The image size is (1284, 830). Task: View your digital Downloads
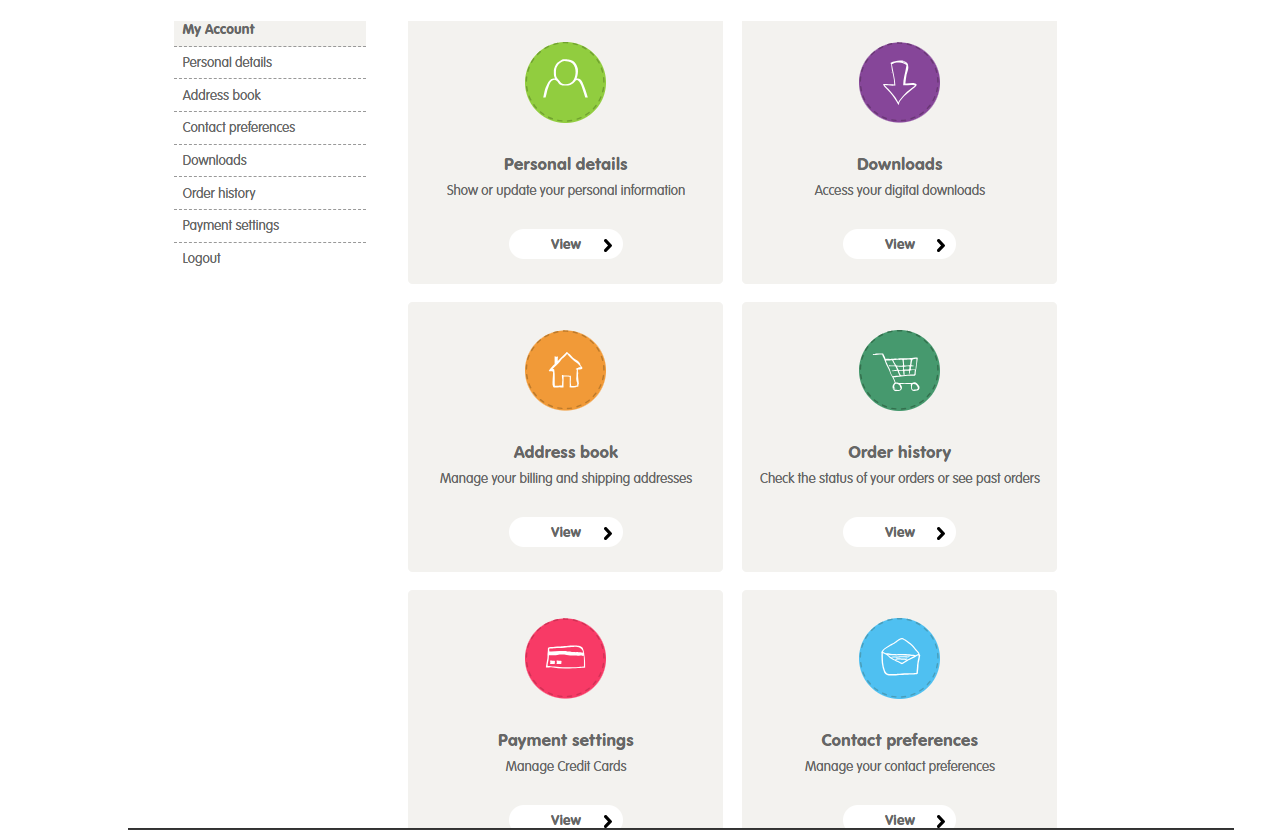click(899, 243)
